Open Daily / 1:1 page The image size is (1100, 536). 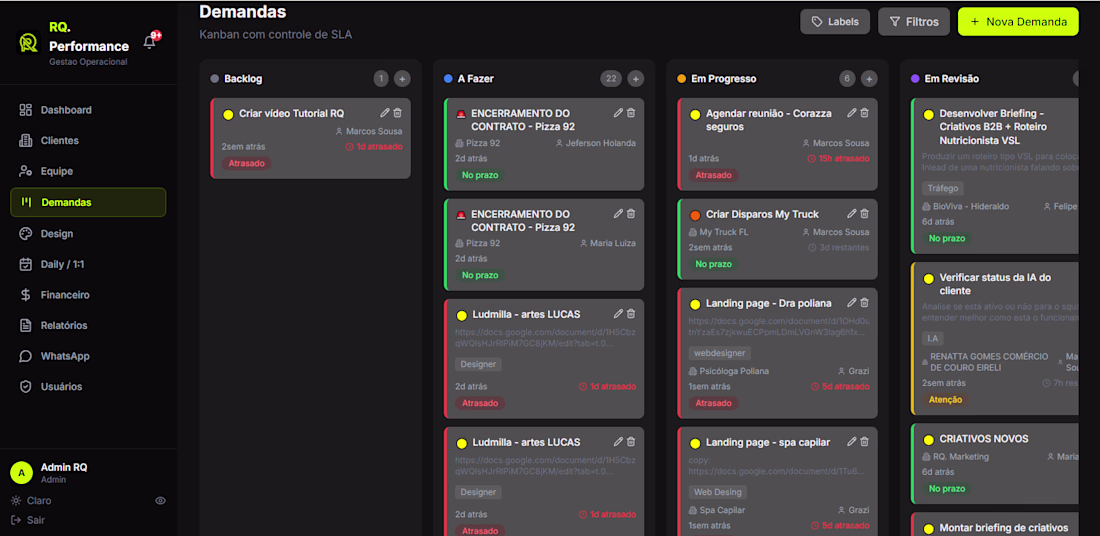[x=88, y=264]
